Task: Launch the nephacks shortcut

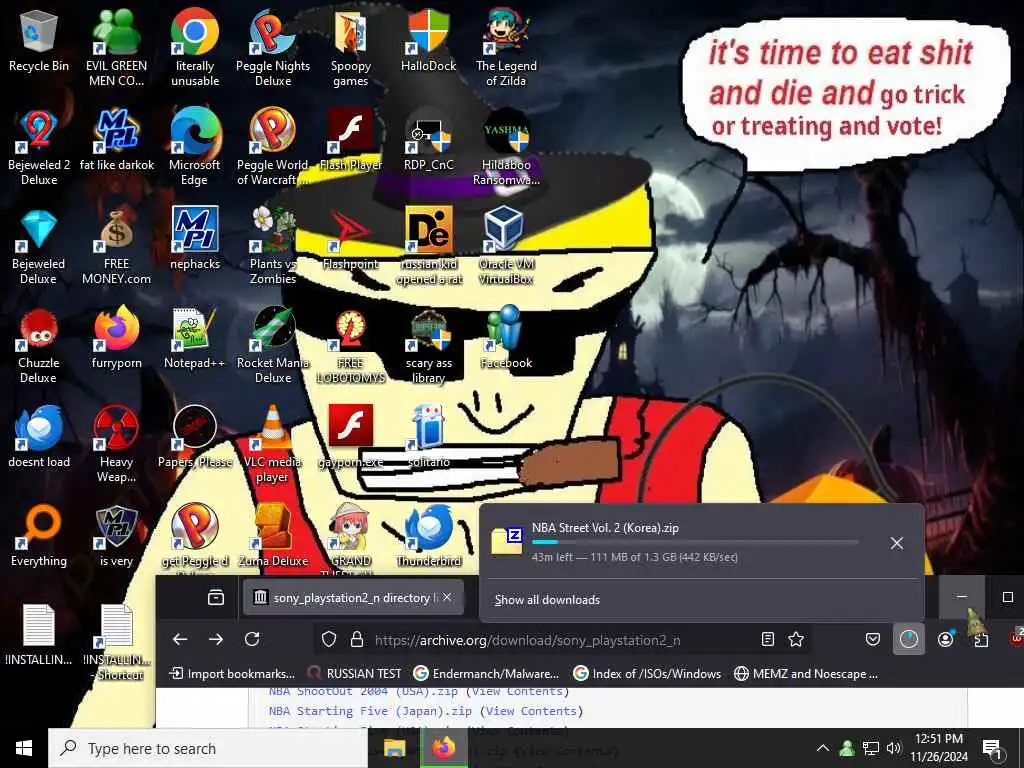Action: pos(195,238)
